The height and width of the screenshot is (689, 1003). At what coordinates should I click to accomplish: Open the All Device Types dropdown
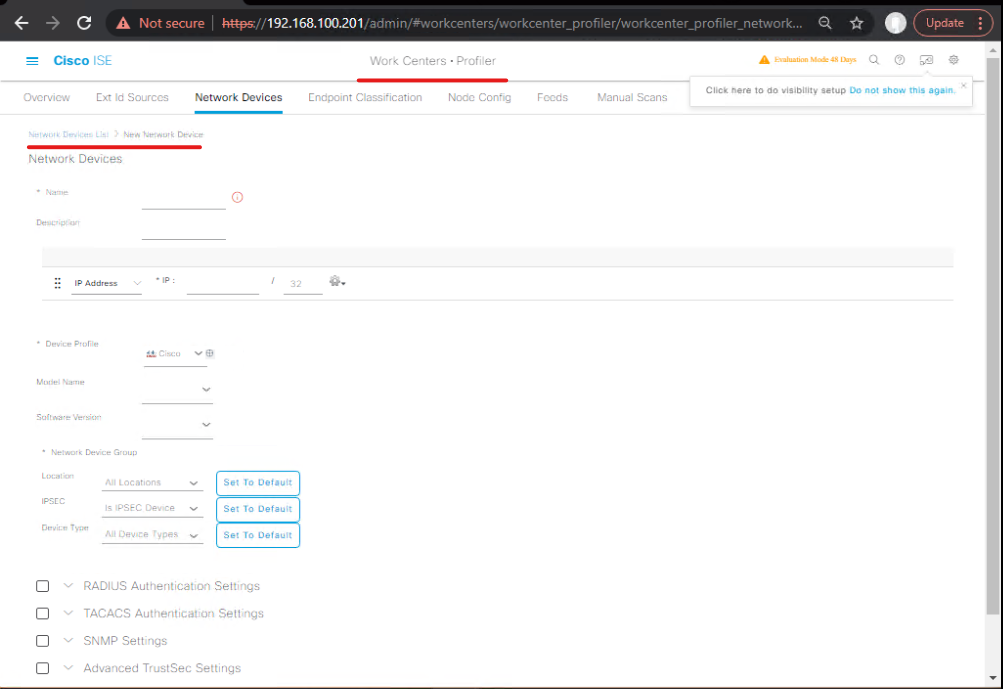tap(152, 535)
